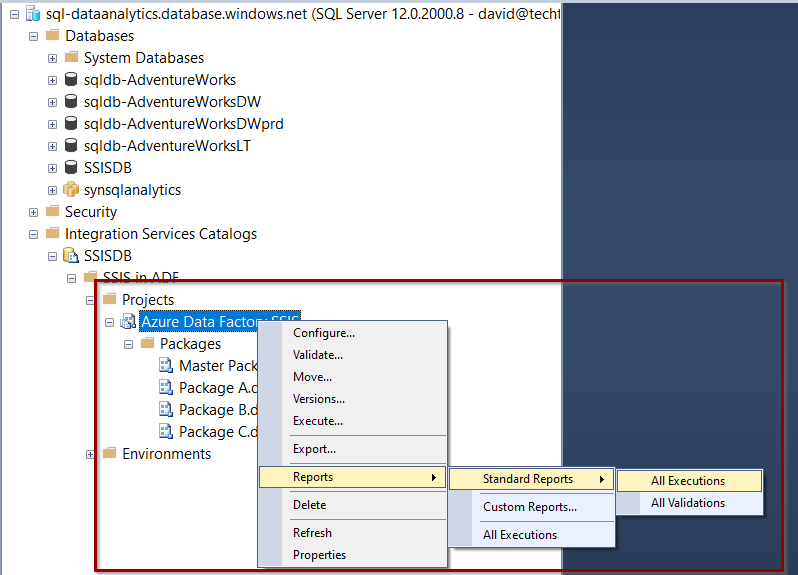
Task: Choose Delete from the context menu
Action: (x=353, y=505)
